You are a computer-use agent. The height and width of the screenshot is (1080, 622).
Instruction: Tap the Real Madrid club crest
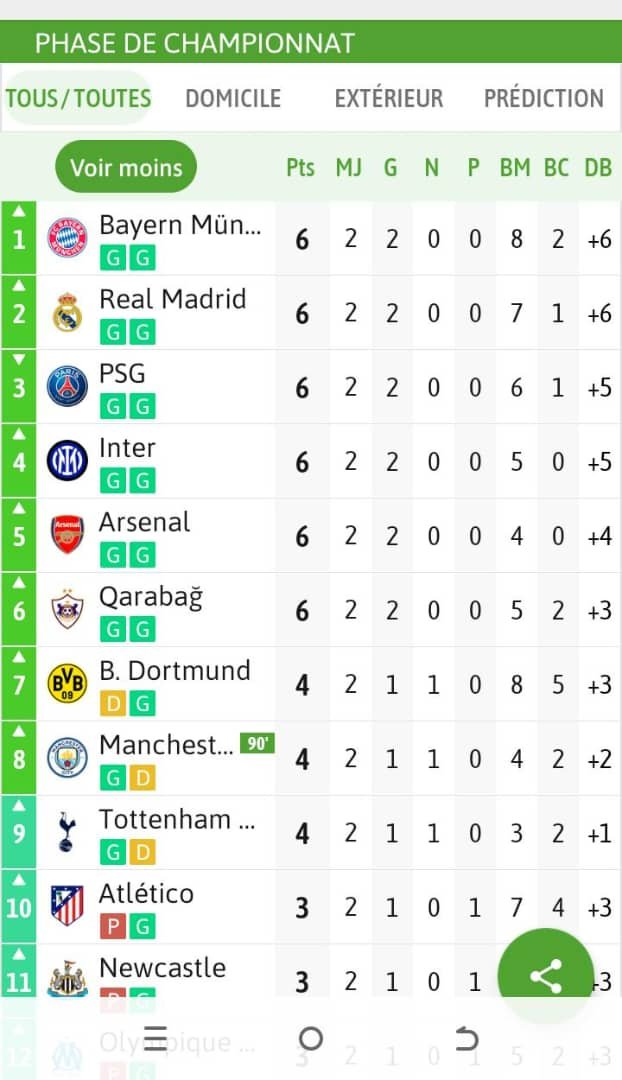pyautogui.click(x=67, y=313)
